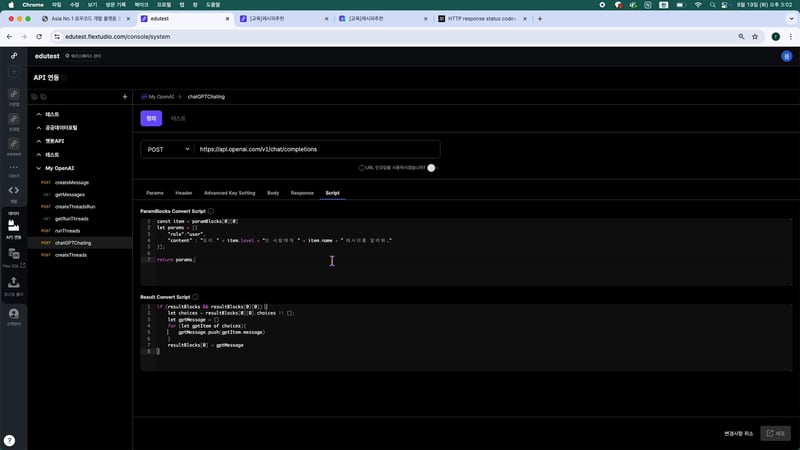800x450 pixels.
Task: Click the info icon beside ParamBlocks Convert Script
Action: [x=211, y=212]
